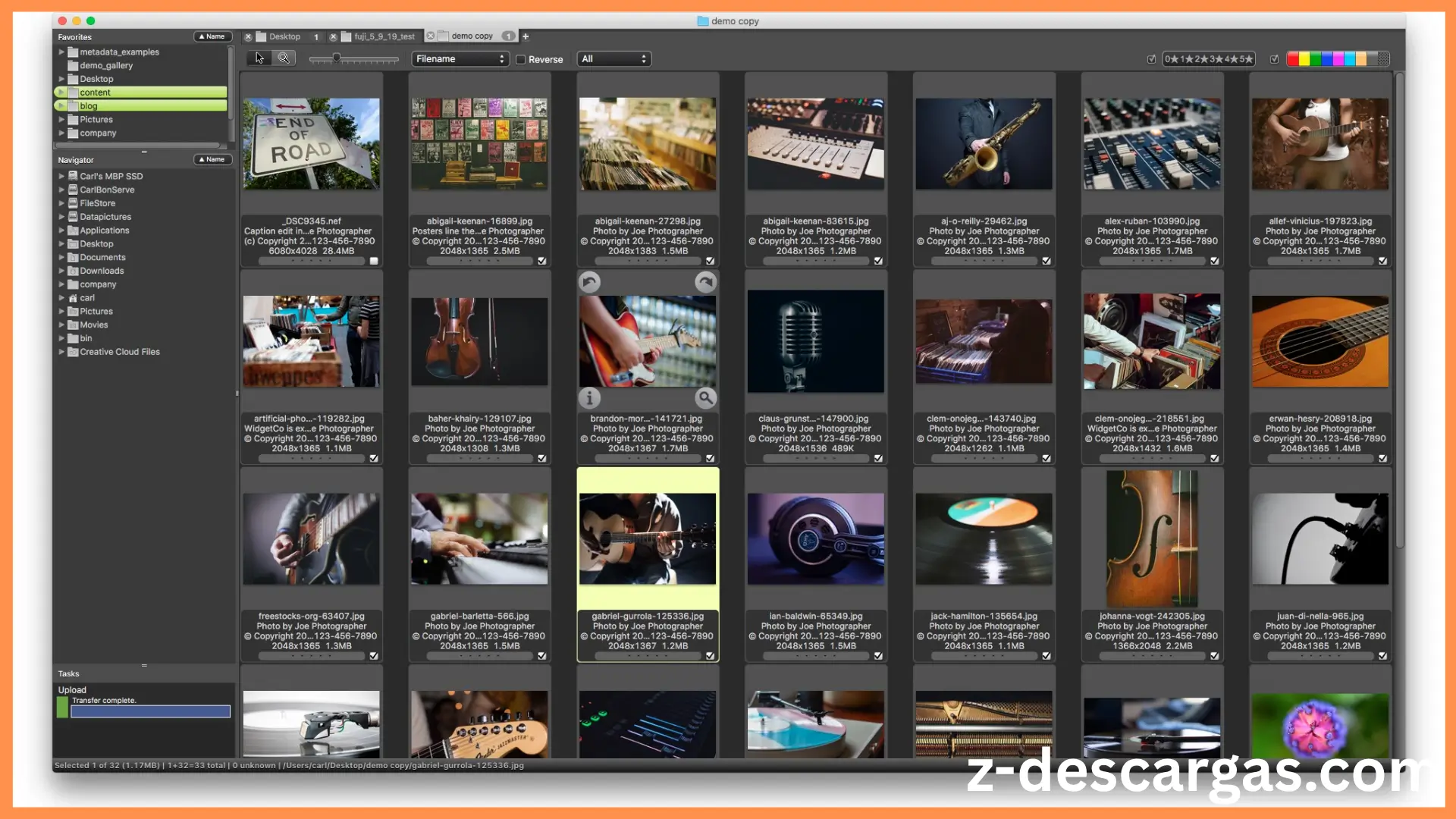Image resolution: width=1456 pixels, height=819 pixels.
Task: Expand the blog folder in Favorites
Action: [61, 106]
